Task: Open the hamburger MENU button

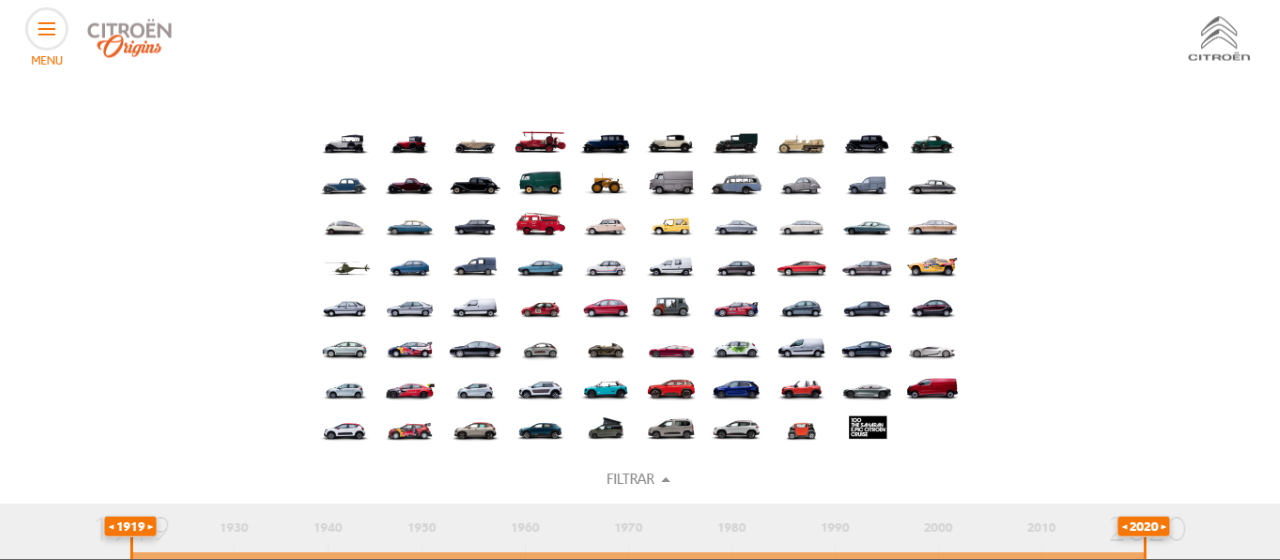Action: tap(46, 29)
